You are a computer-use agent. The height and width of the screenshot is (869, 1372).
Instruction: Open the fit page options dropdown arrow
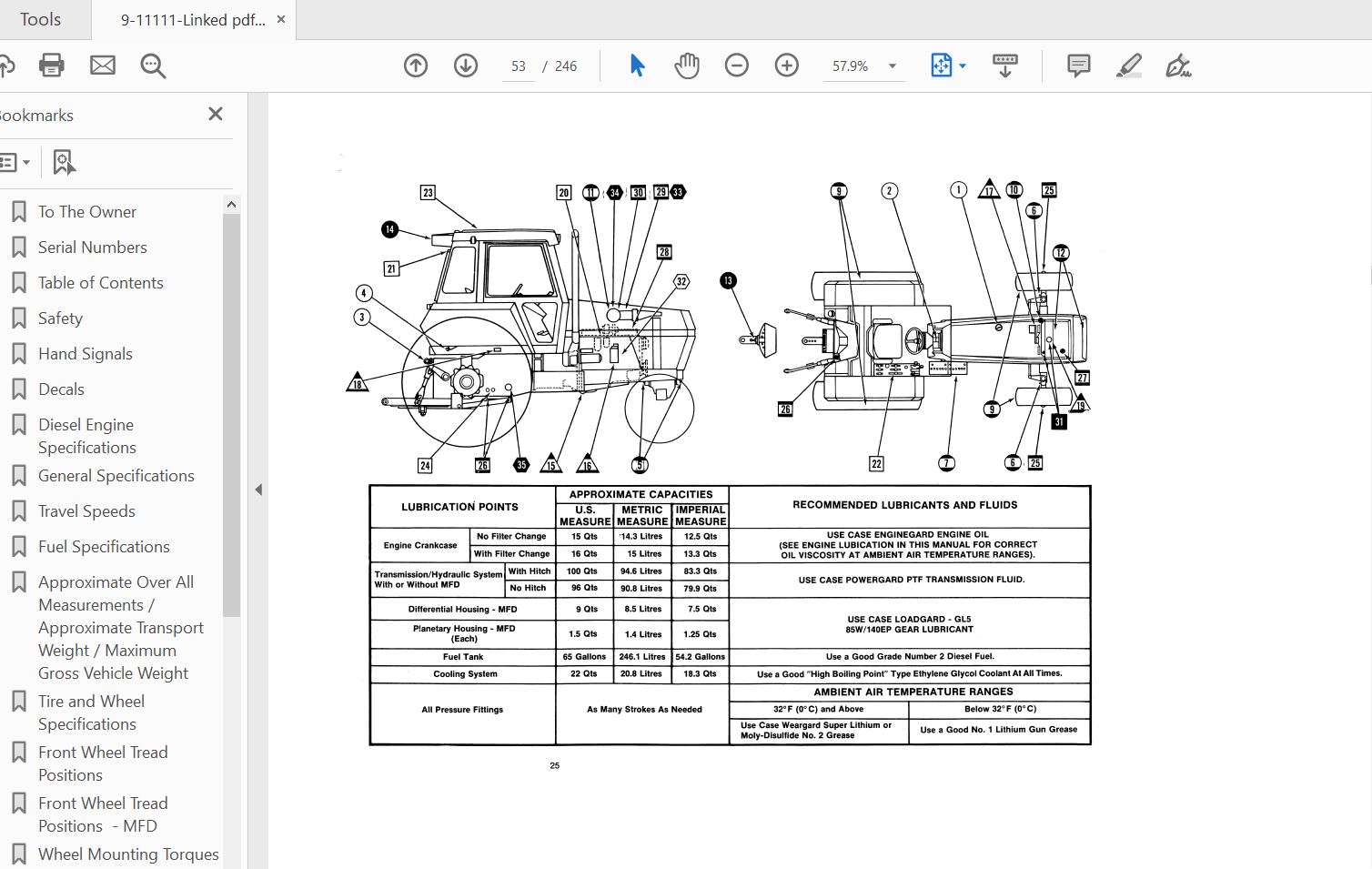pos(963,66)
